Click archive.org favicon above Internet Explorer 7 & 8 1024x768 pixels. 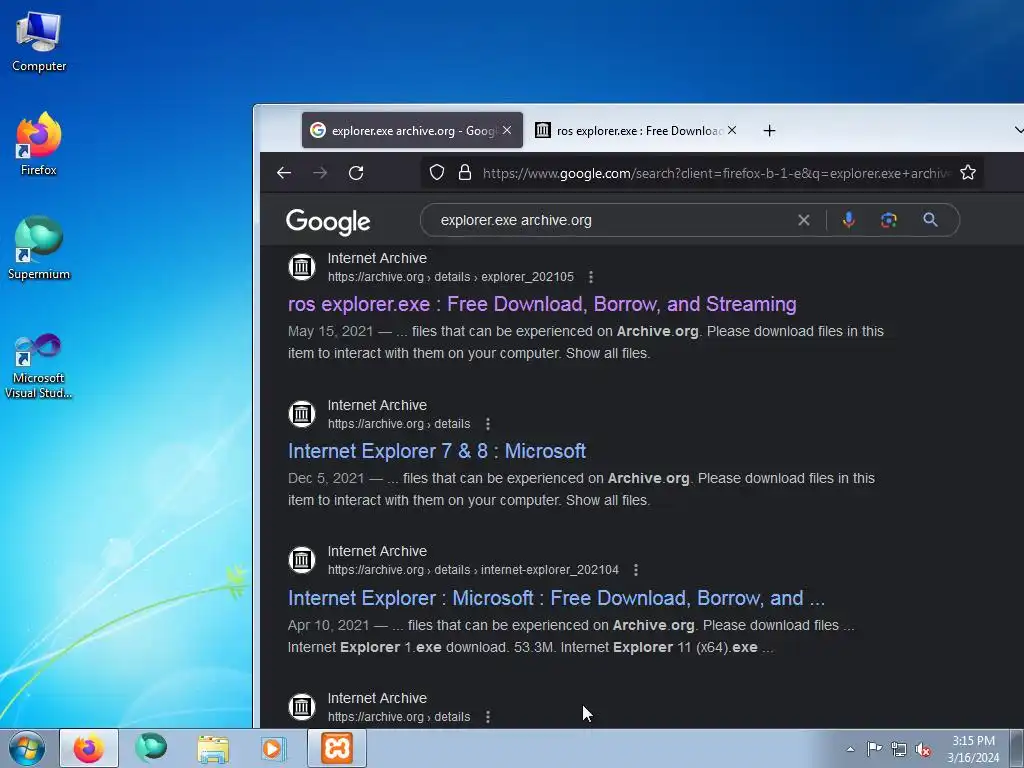(302, 414)
